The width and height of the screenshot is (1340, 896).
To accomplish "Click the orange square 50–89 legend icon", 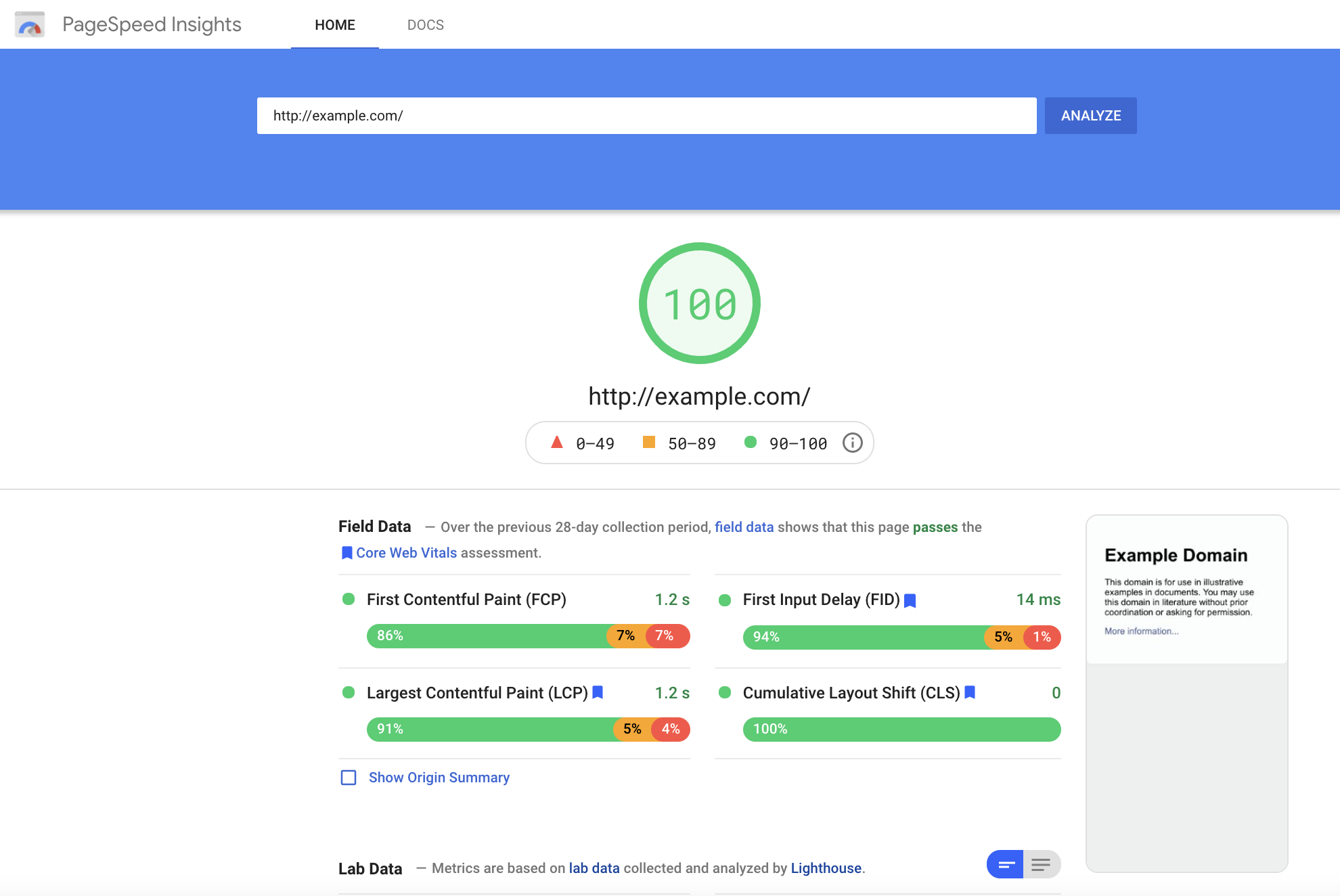I will pos(649,442).
